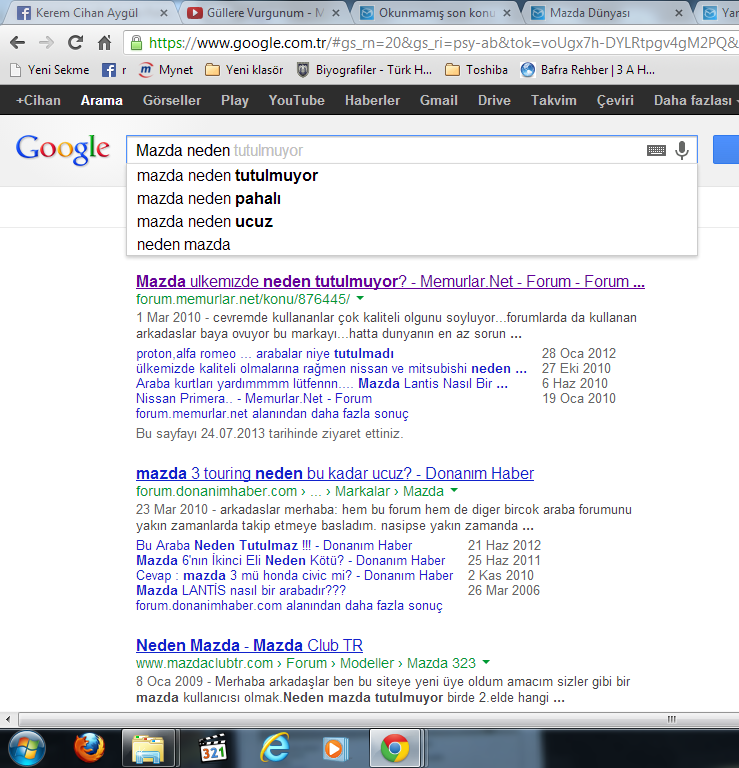739x768 pixels.
Task: Open Neden Mazda - Mazda Club TR result
Action: [x=249, y=646]
